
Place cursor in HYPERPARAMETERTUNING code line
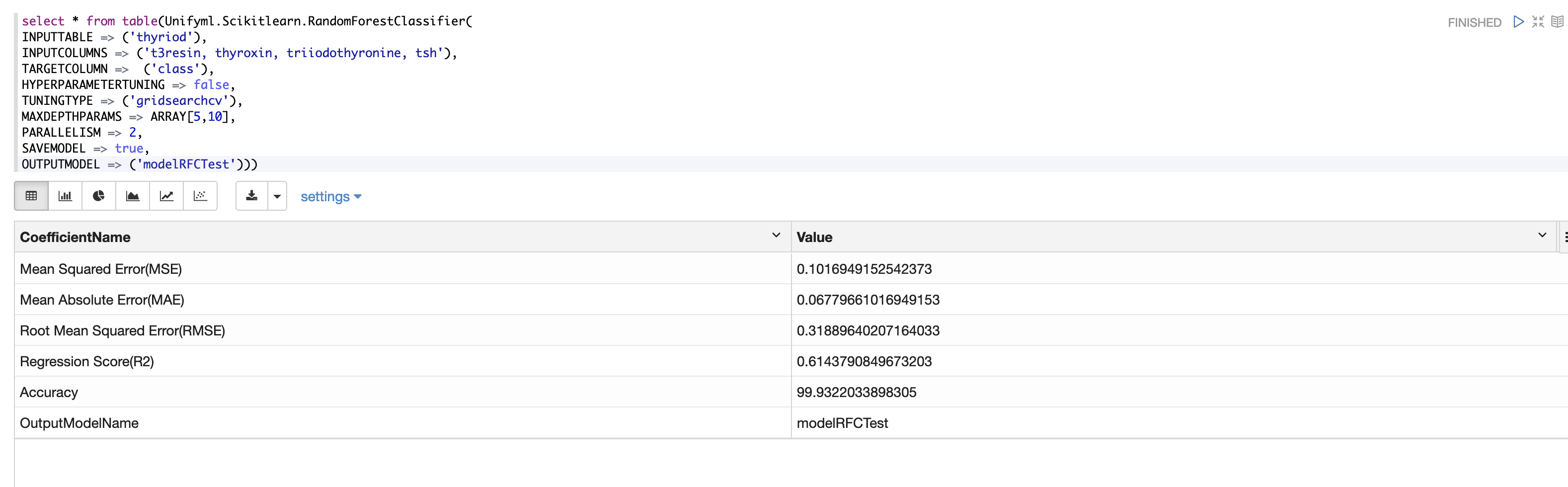pyautogui.click(x=129, y=84)
